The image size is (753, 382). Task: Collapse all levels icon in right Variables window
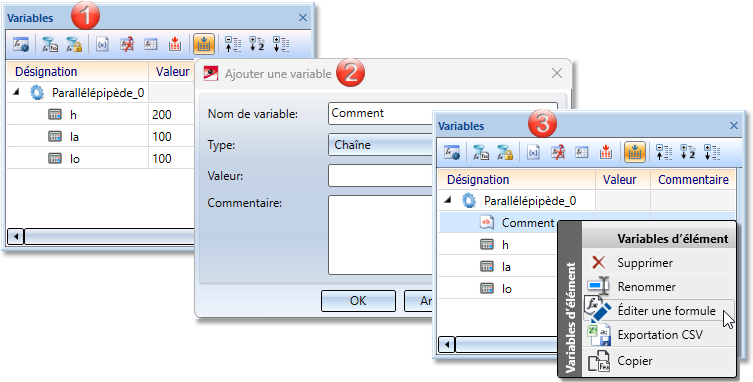(x=664, y=152)
